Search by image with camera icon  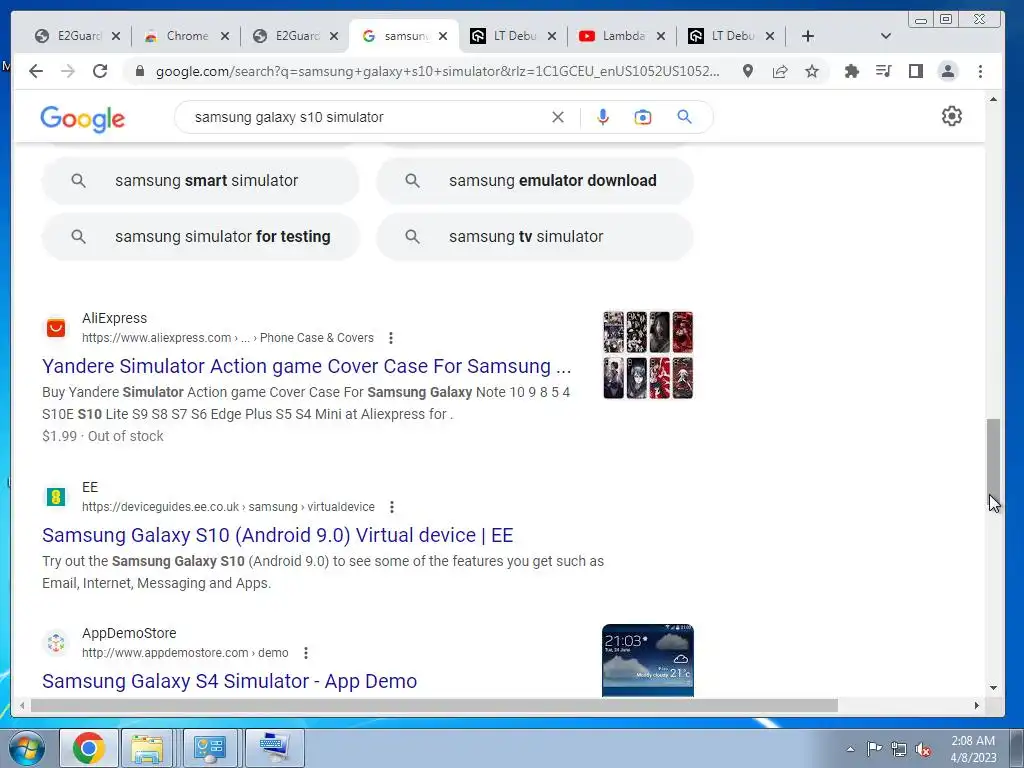pos(643,117)
